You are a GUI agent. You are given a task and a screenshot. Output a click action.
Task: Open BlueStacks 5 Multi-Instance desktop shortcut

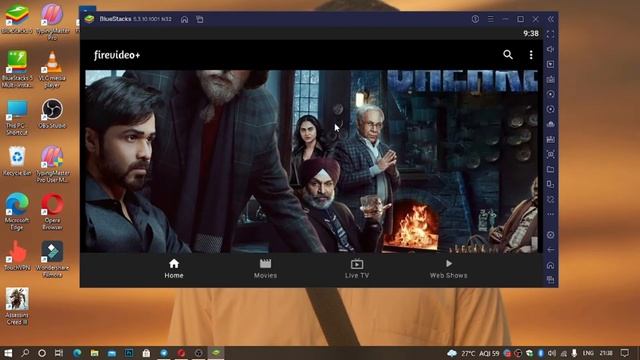(17, 69)
